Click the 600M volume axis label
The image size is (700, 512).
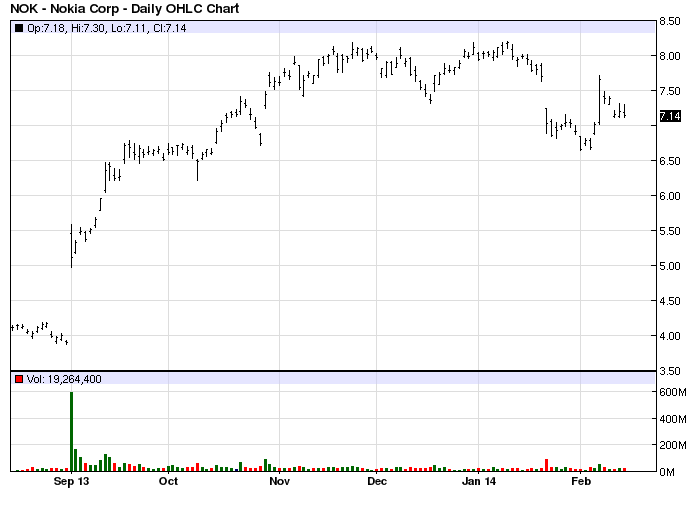[673, 392]
